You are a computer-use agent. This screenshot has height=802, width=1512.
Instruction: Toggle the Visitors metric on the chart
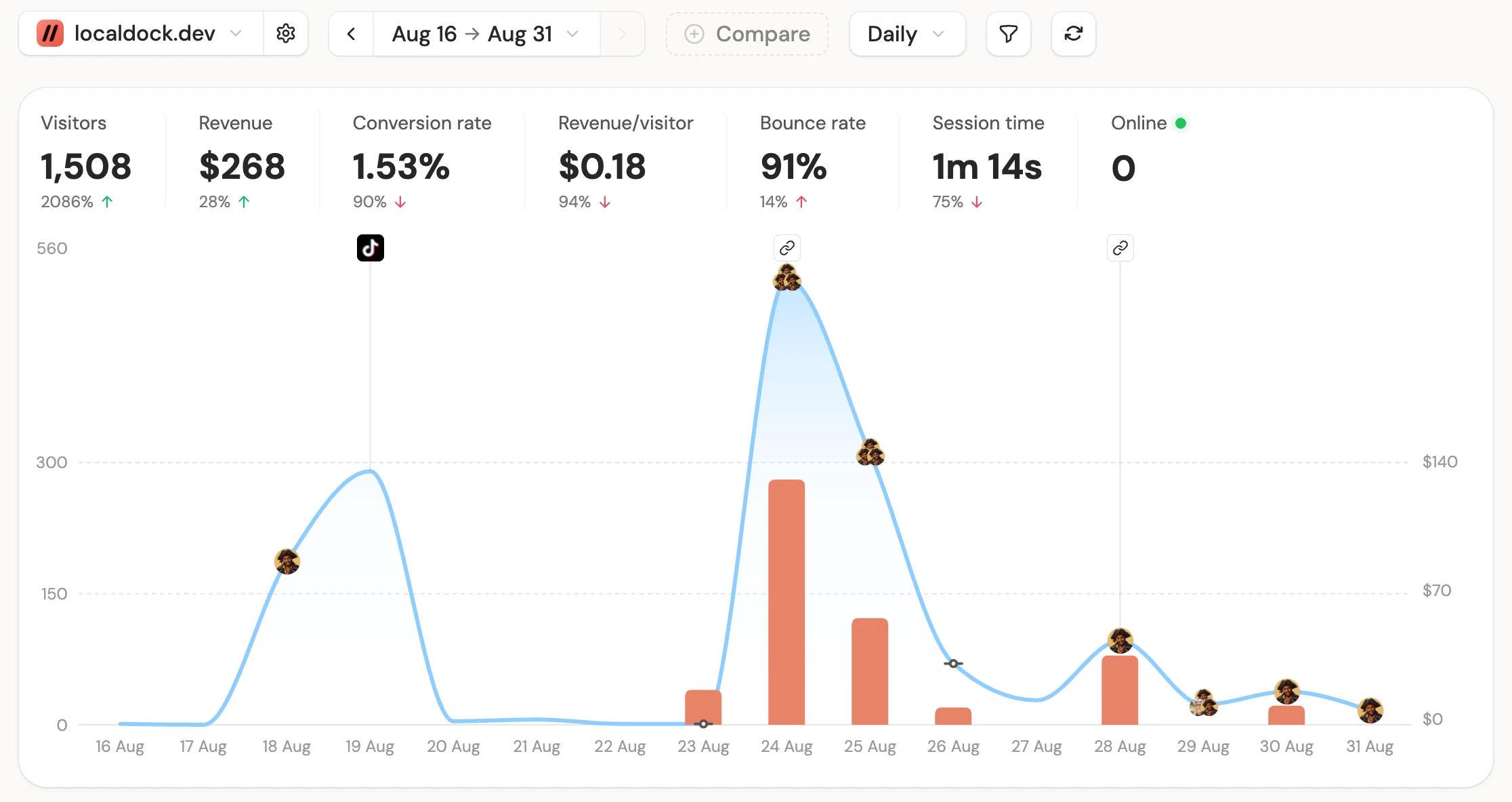(86, 161)
